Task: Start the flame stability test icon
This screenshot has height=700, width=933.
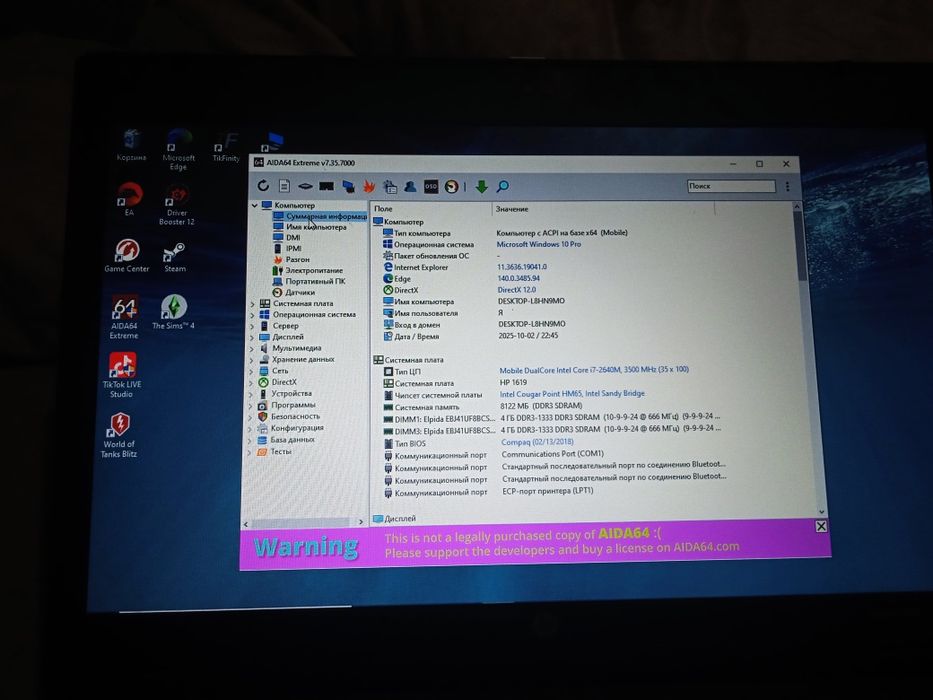Action: point(369,187)
